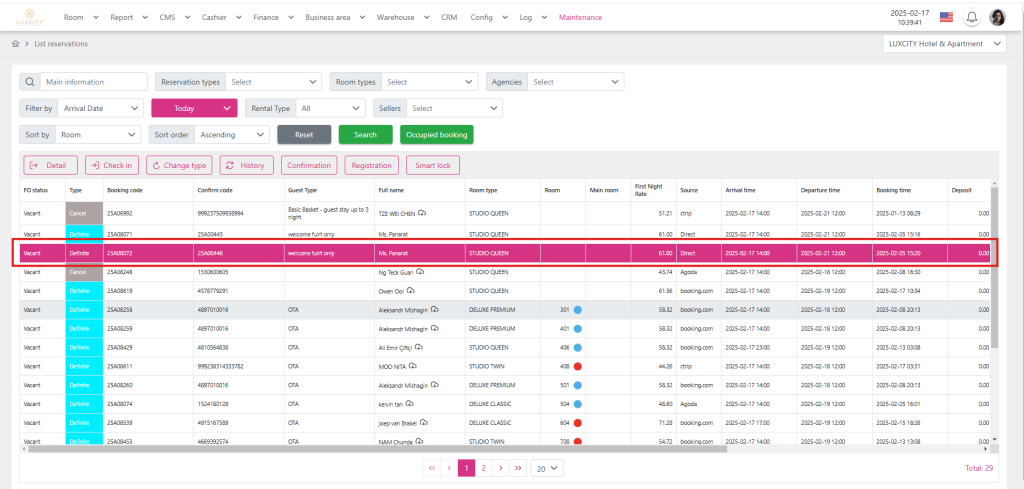The image size is (1024, 489).
Task: Open the Maintenance menu item
Action: coord(580,17)
